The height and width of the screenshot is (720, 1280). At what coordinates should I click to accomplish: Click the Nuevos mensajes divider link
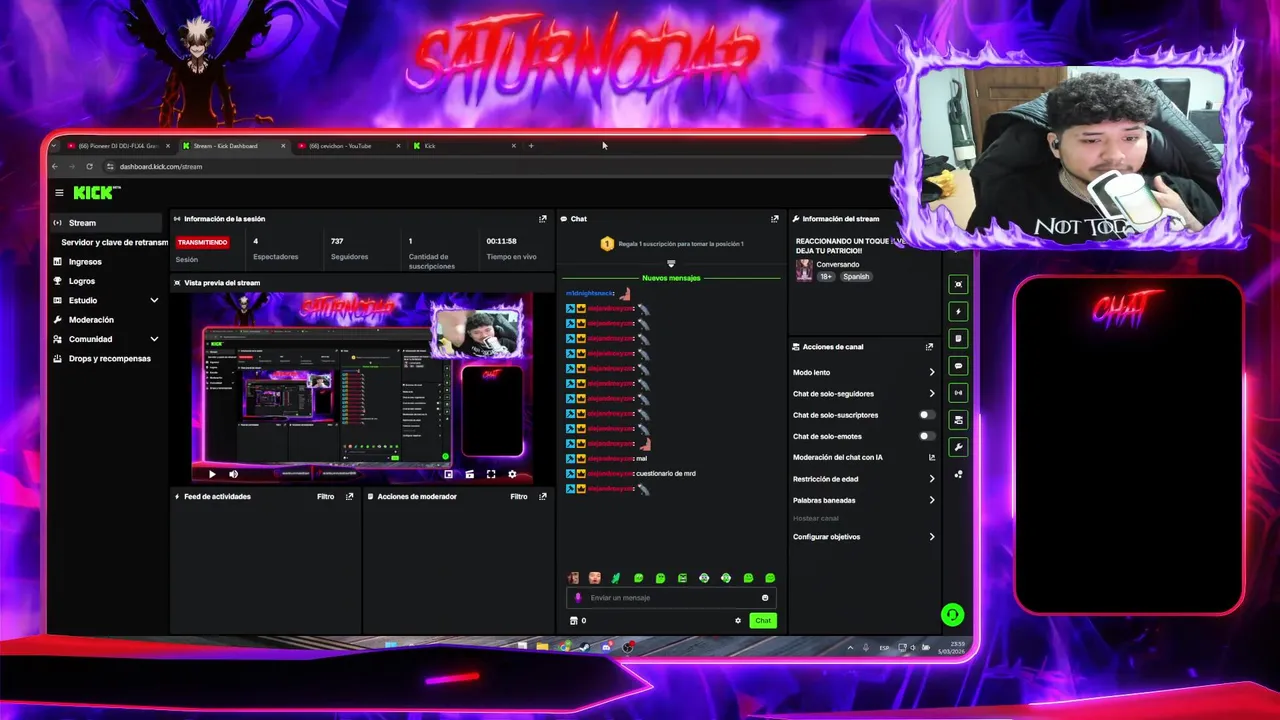(671, 278)
